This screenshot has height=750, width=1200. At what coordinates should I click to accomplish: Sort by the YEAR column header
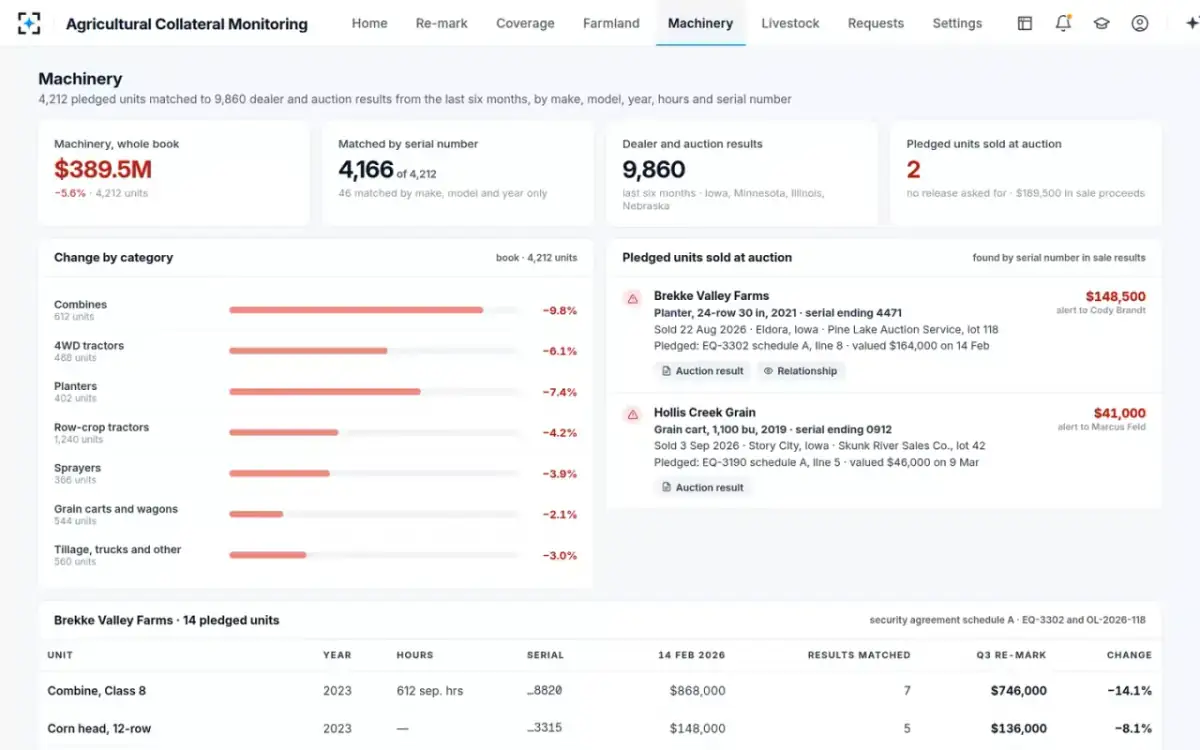337,655
